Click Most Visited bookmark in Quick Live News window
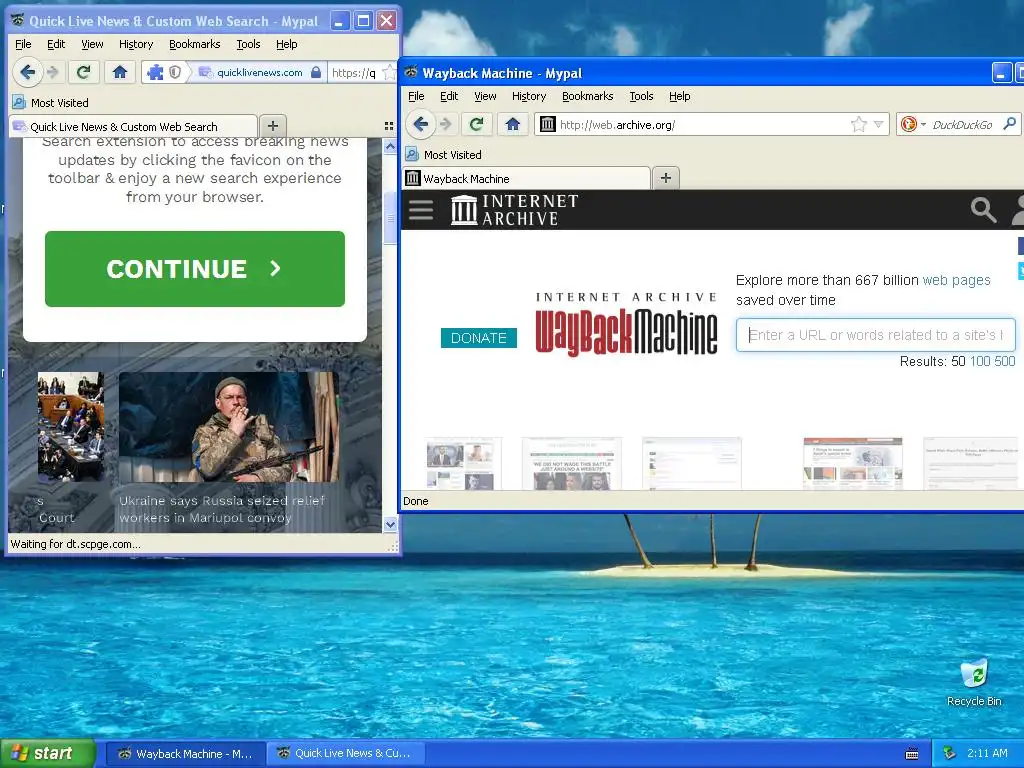This screenshot has height=768, width=1024. [x=51, y=103]
